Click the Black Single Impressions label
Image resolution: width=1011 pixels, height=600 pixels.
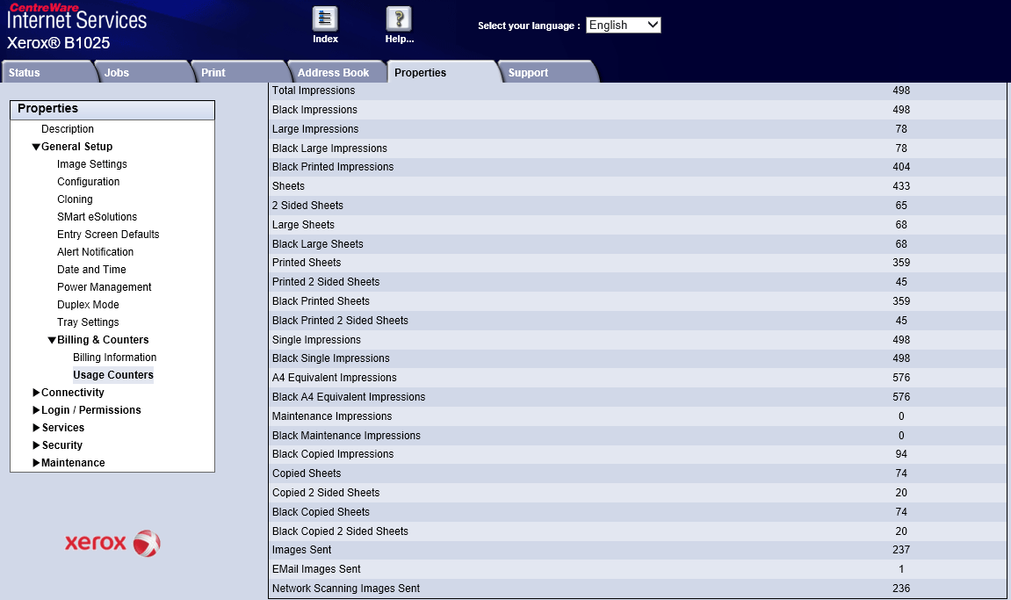[x=331, y=358]
